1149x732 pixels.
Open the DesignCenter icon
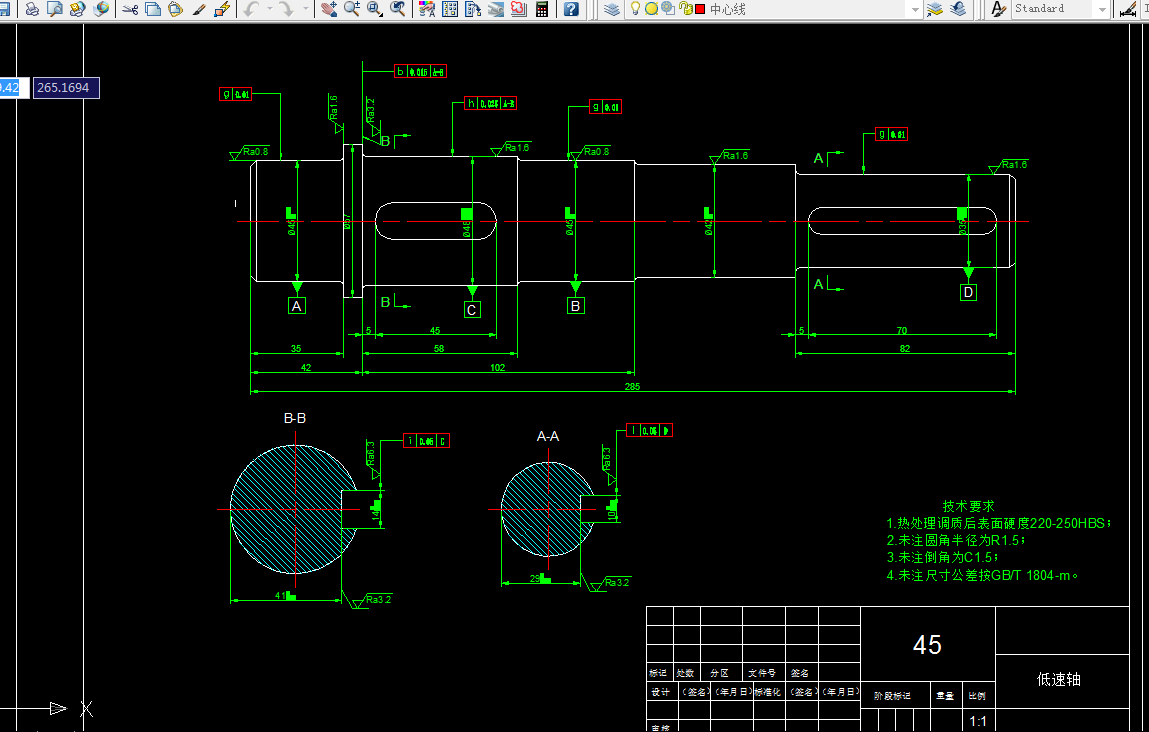[450, 9]
